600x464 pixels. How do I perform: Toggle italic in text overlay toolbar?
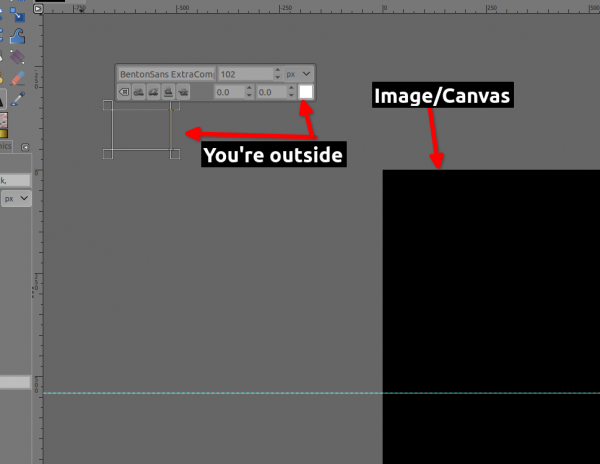click(x=153, y=92)
